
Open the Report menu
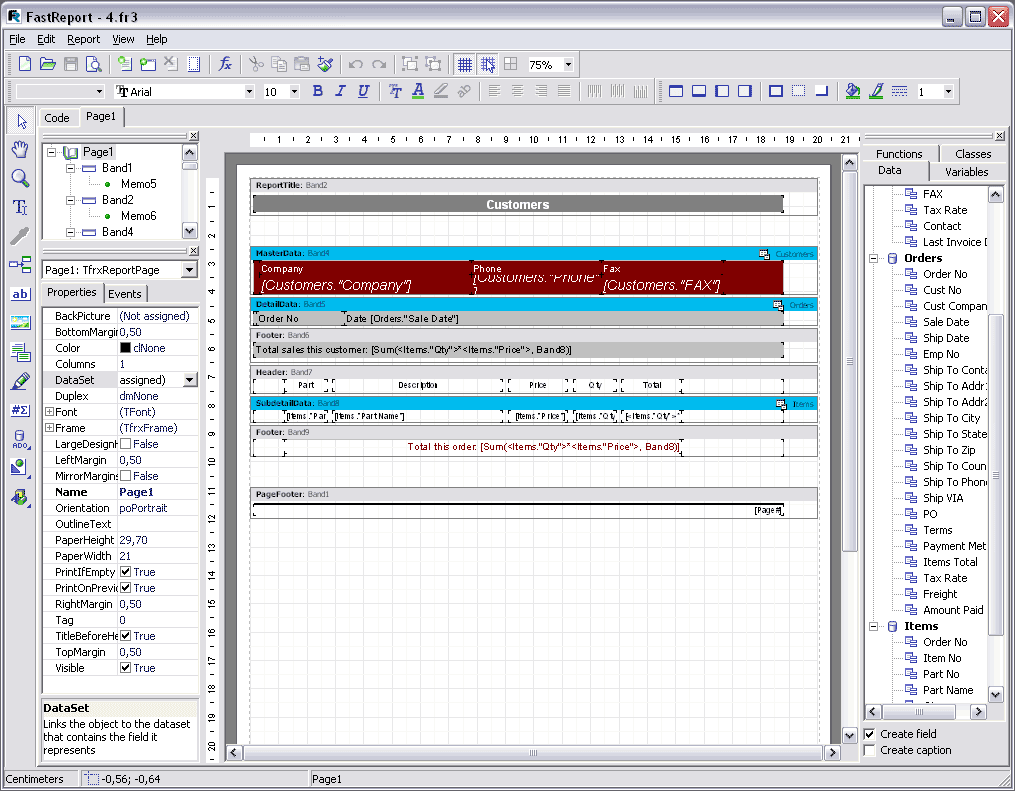83,39
